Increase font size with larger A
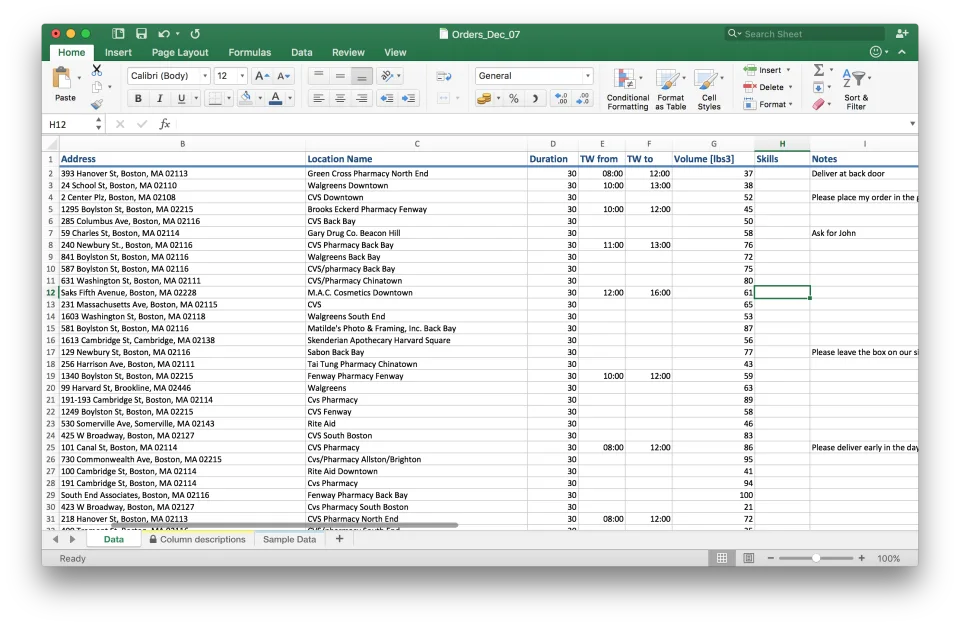Viewport: 960px width, 626px height. 261,76
